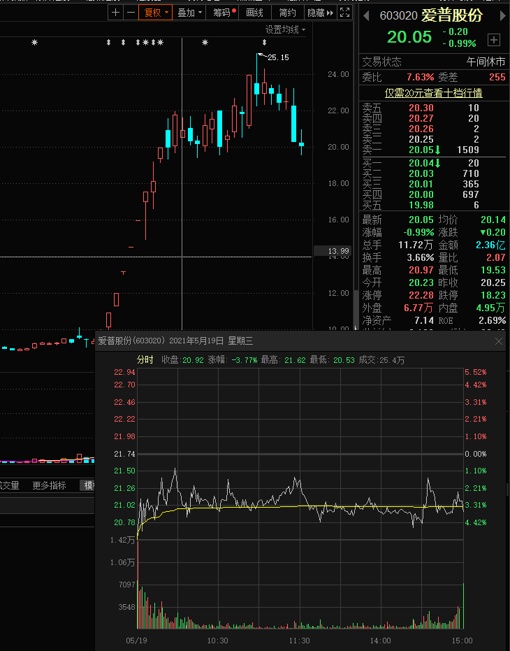Click the zoom in plus button
Image resolution: width=510 pixels, height=651 pixels.
tap(115, 12)
